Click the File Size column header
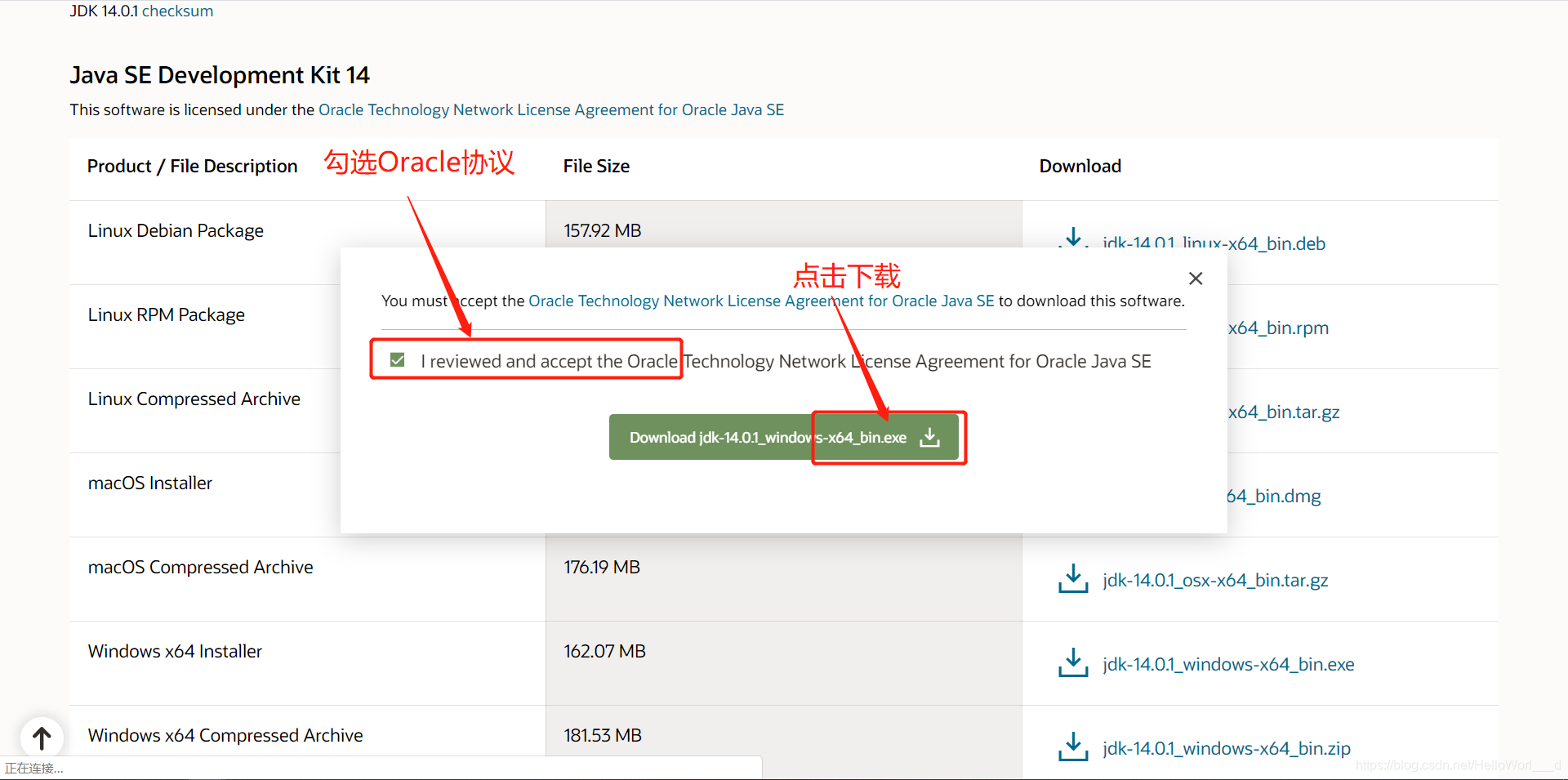The width and height of the screenshot is (1568, 780). 596,166
